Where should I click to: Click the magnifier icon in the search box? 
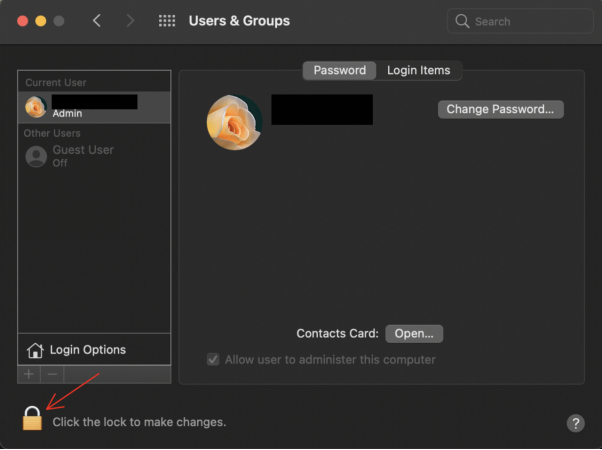click(x=462, y=21)
